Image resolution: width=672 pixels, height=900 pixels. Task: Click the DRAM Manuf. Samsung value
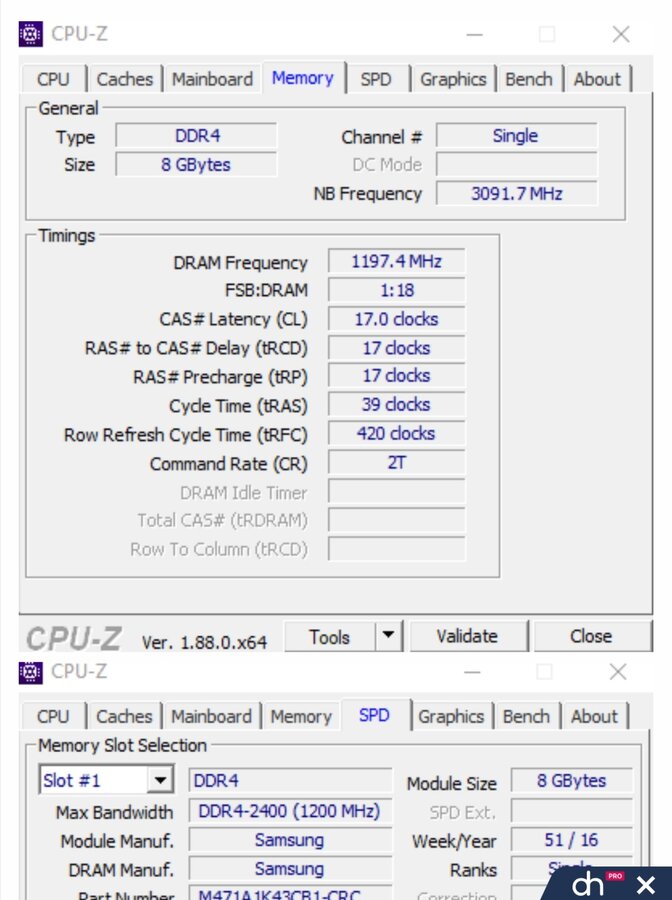[290, 869]
